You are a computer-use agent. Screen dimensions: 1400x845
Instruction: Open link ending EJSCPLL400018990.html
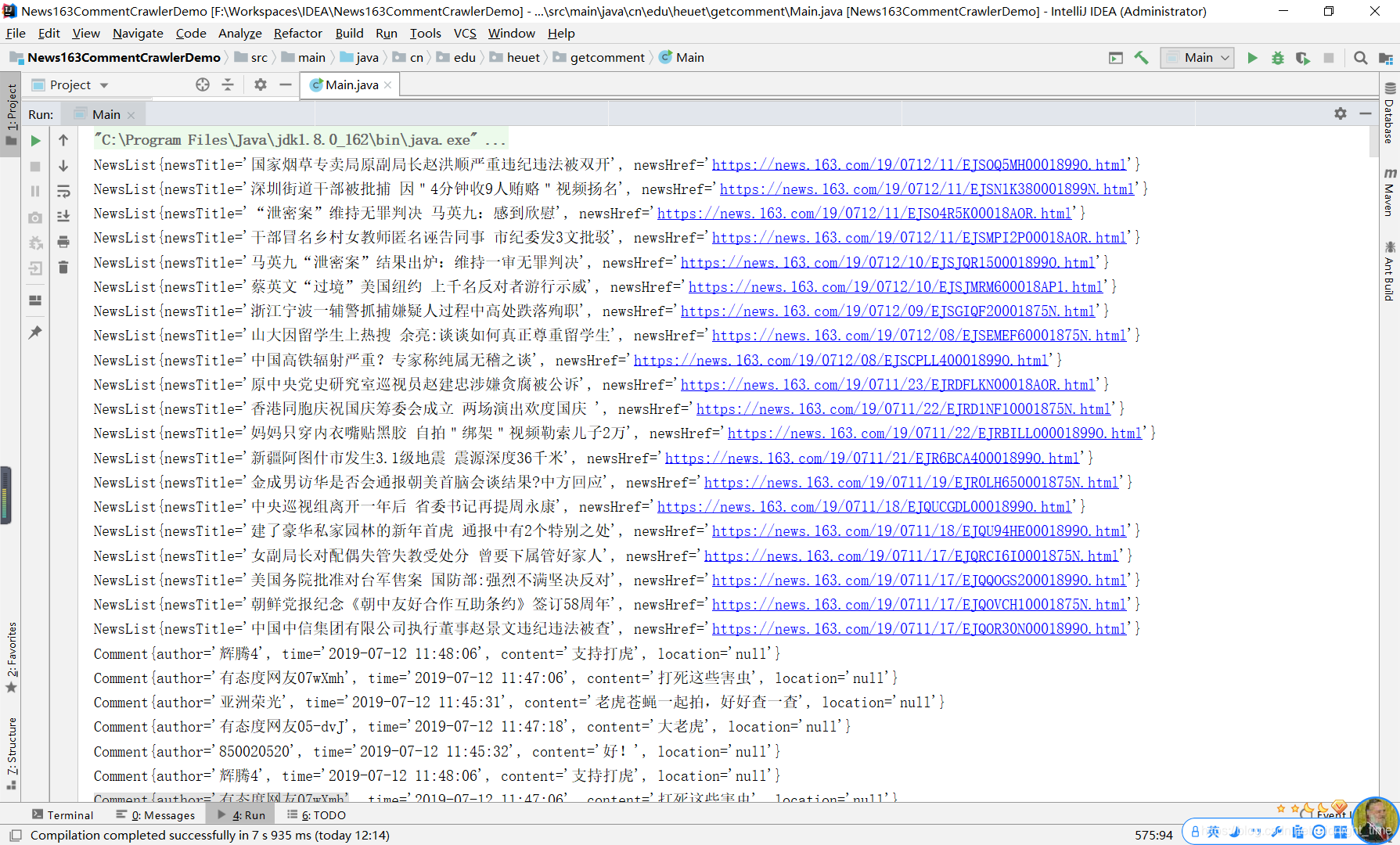click(x=840, y=361)
